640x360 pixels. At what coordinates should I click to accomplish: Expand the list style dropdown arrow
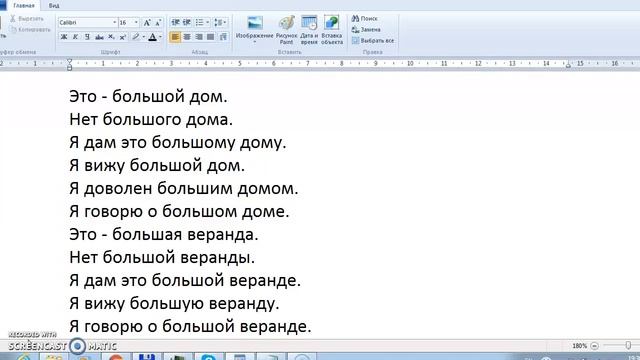207,22
